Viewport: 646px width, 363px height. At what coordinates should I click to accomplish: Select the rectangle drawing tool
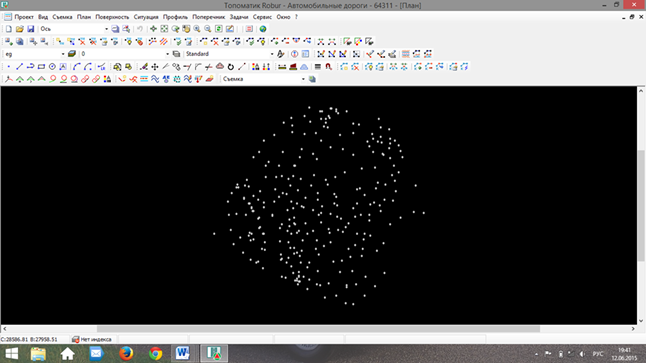41,66
